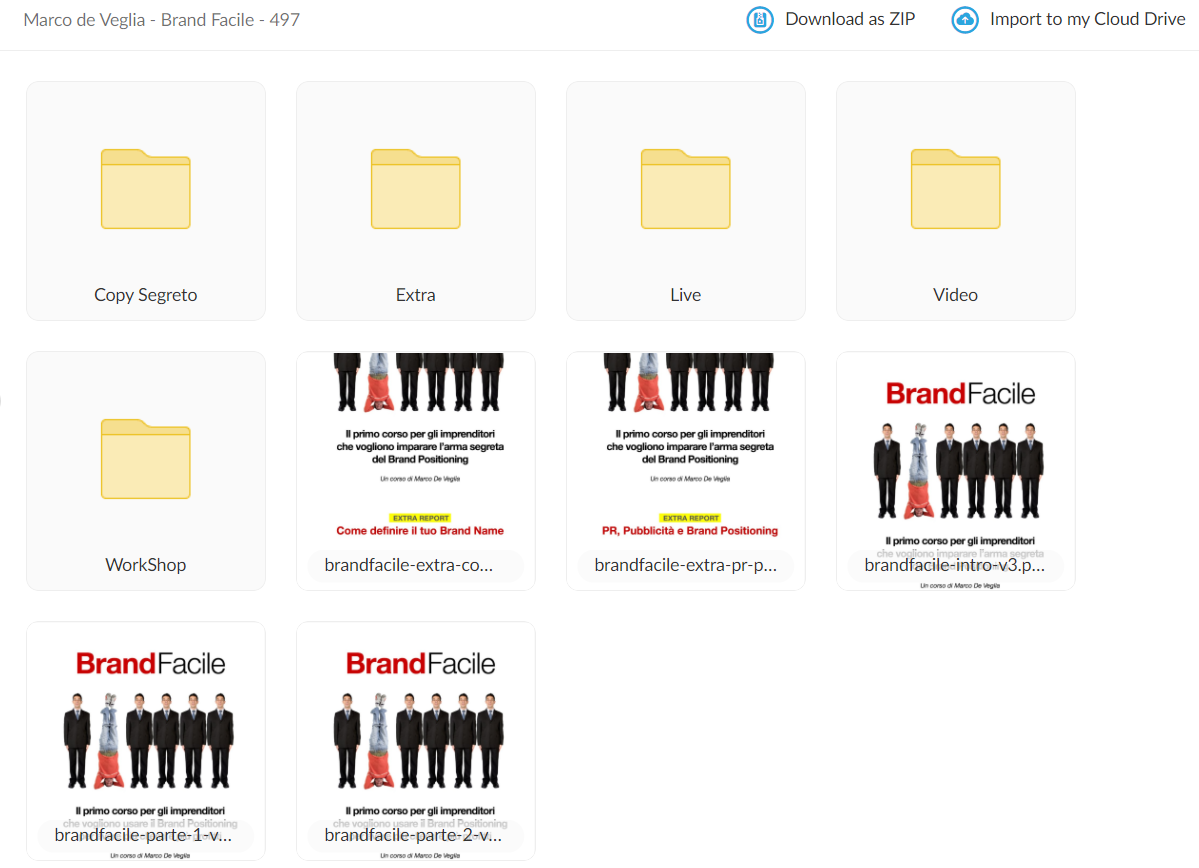The width and height of the screenshot is (1199, 868).
Task: Click the brandfacile-parte-1-v... file name
Action: point(143,835)
